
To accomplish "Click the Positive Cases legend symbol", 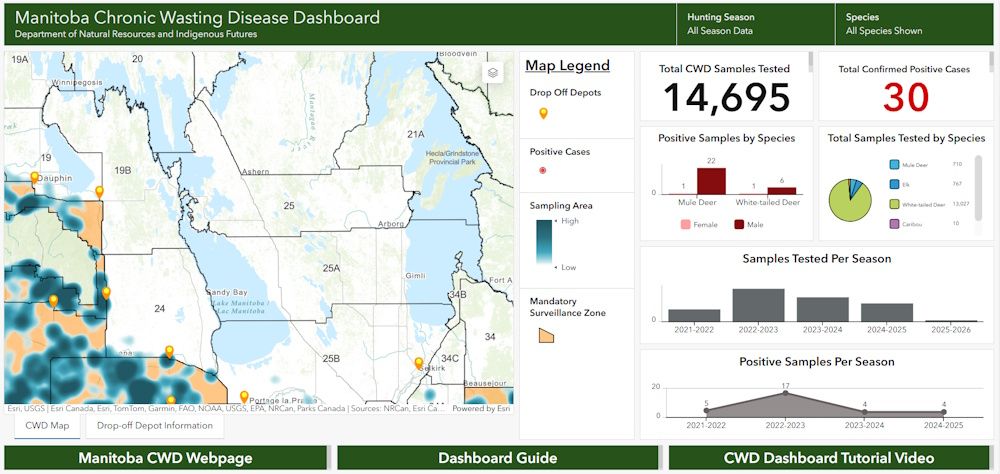I will coord(543,171).
